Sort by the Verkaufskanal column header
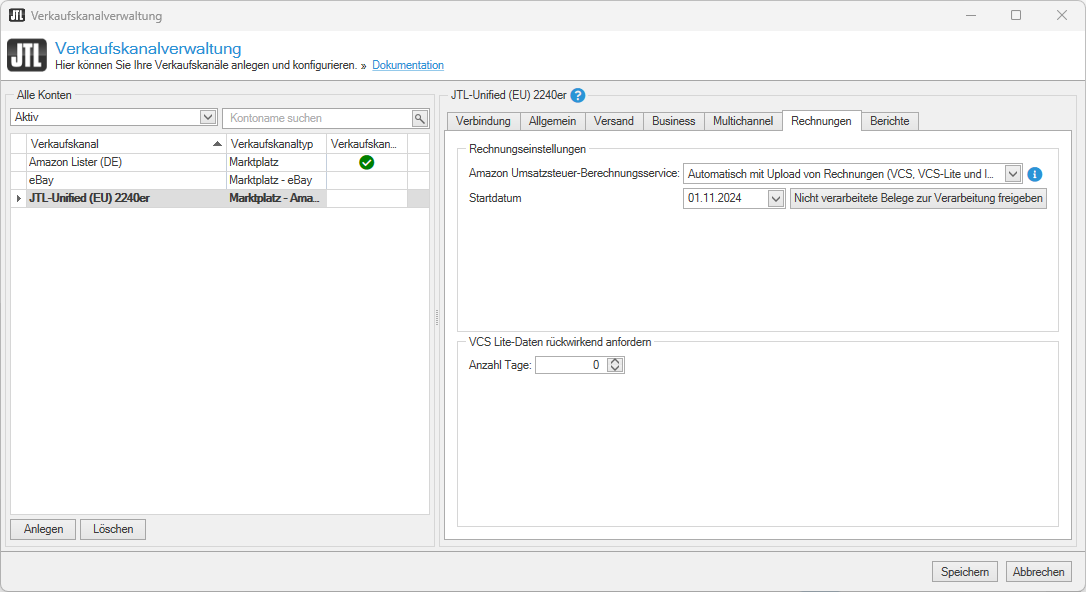1086x592 pixels. pos(120,144)
